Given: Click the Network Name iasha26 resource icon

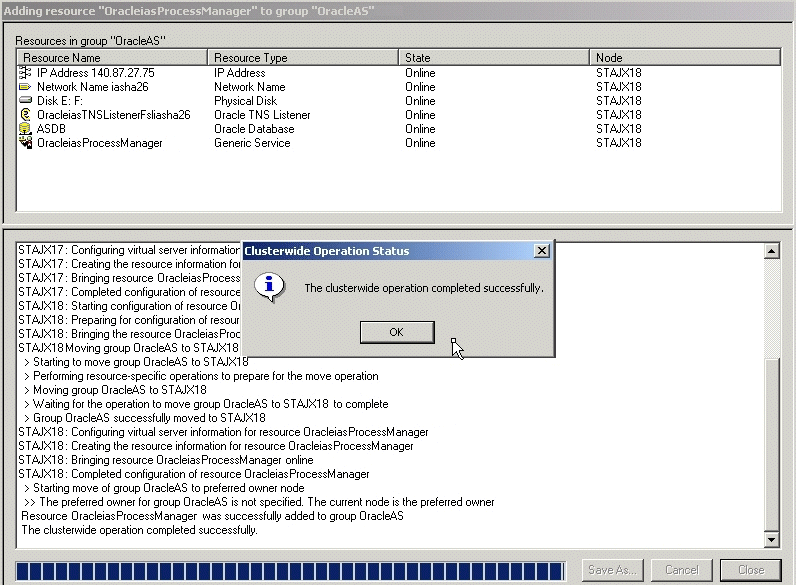Looking at the screenshot, I should click(x=25, y=87).
